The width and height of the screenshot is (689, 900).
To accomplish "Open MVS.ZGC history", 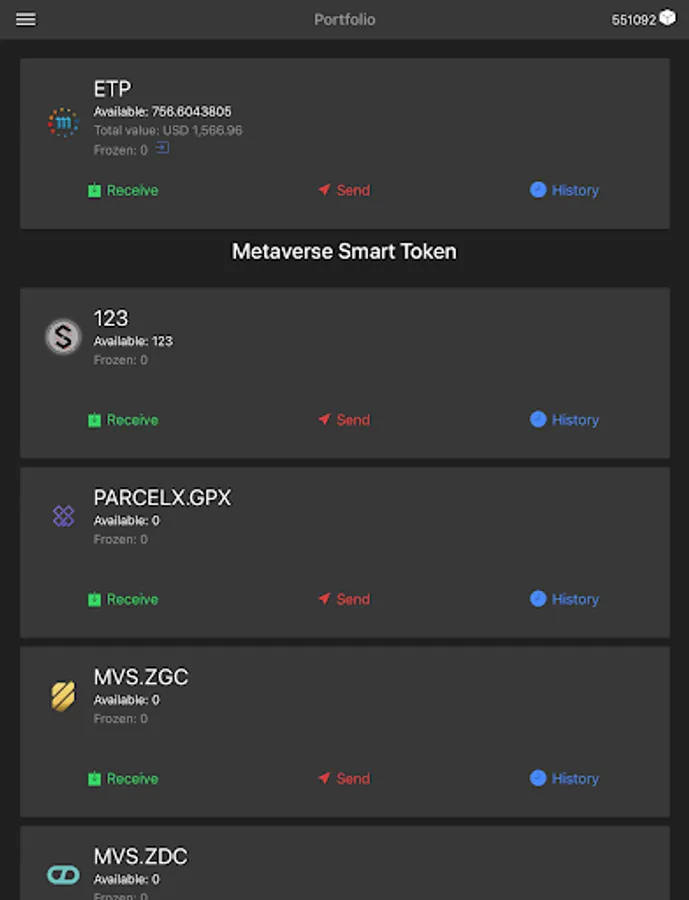I will (564, 778).
